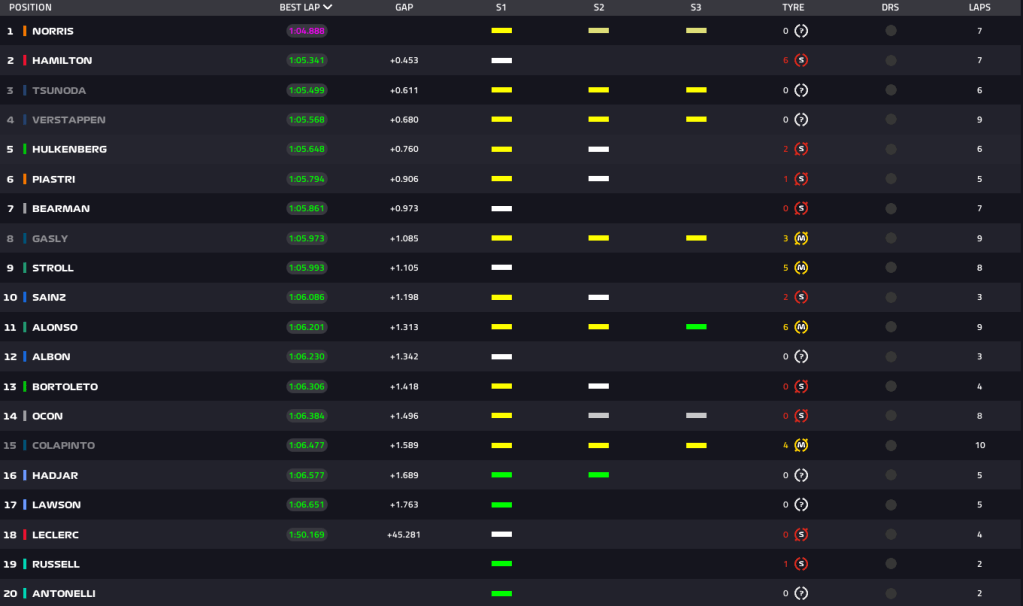This screenshot has height=606, width=1023.
Task: Click Colapinto's medium tyre icon
Action: click(x=801, y=445)
